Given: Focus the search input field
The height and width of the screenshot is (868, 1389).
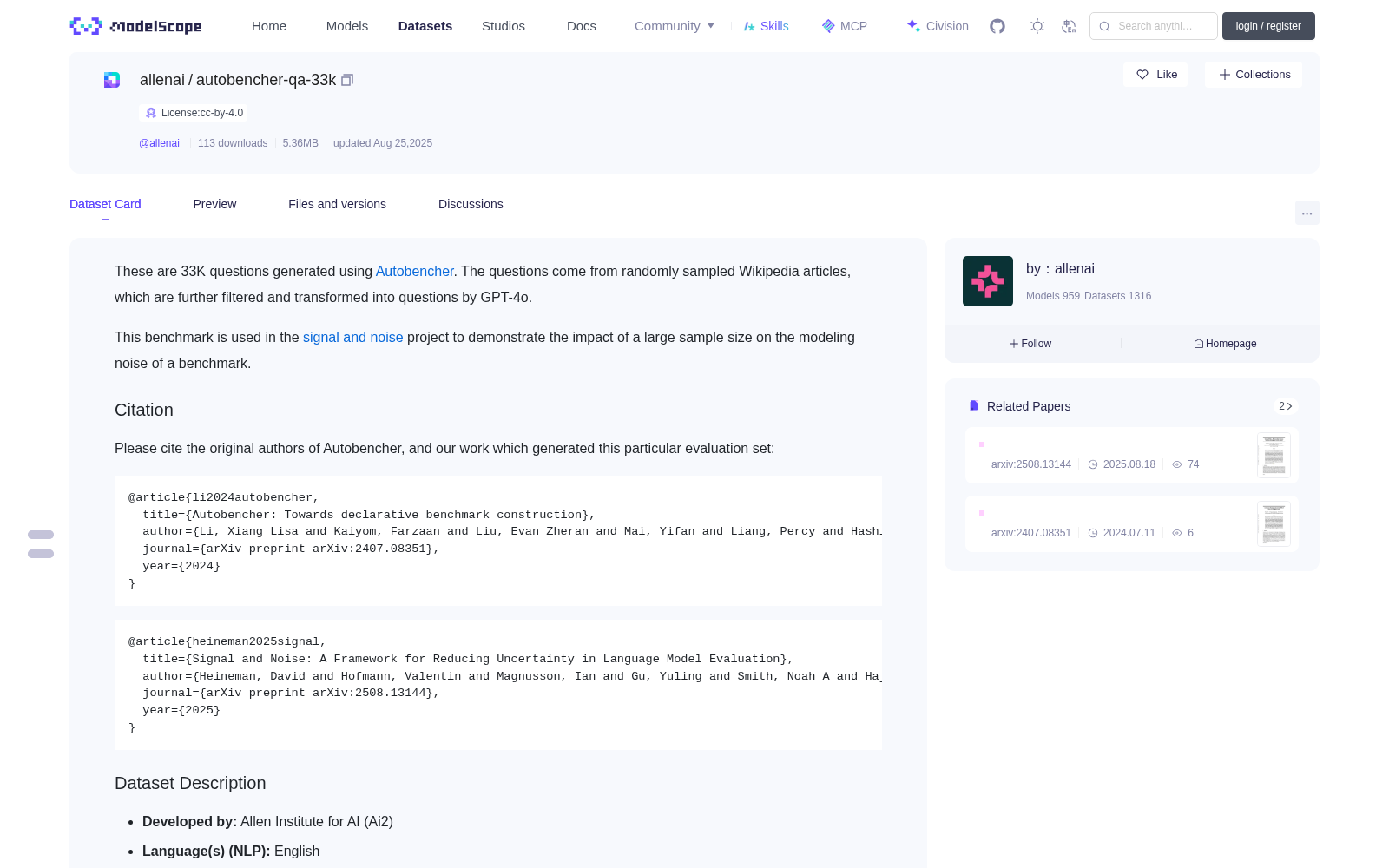Looking at the screenshot, I should click(1154, 26).
